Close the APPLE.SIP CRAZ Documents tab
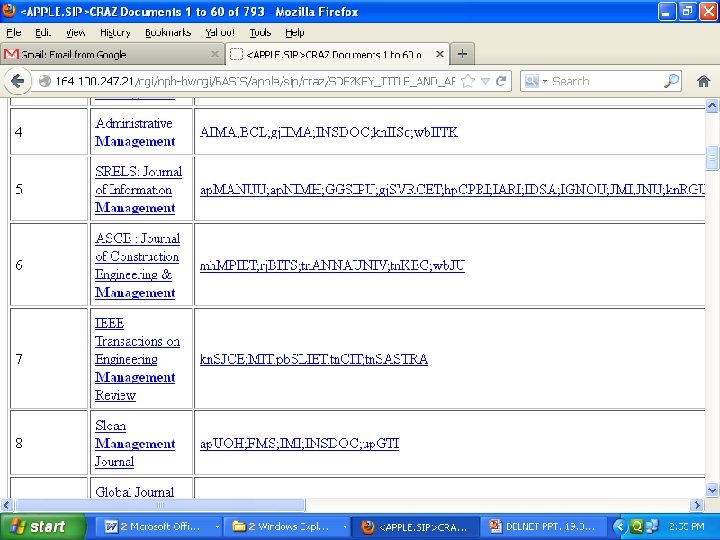 [x=439, y=54]
